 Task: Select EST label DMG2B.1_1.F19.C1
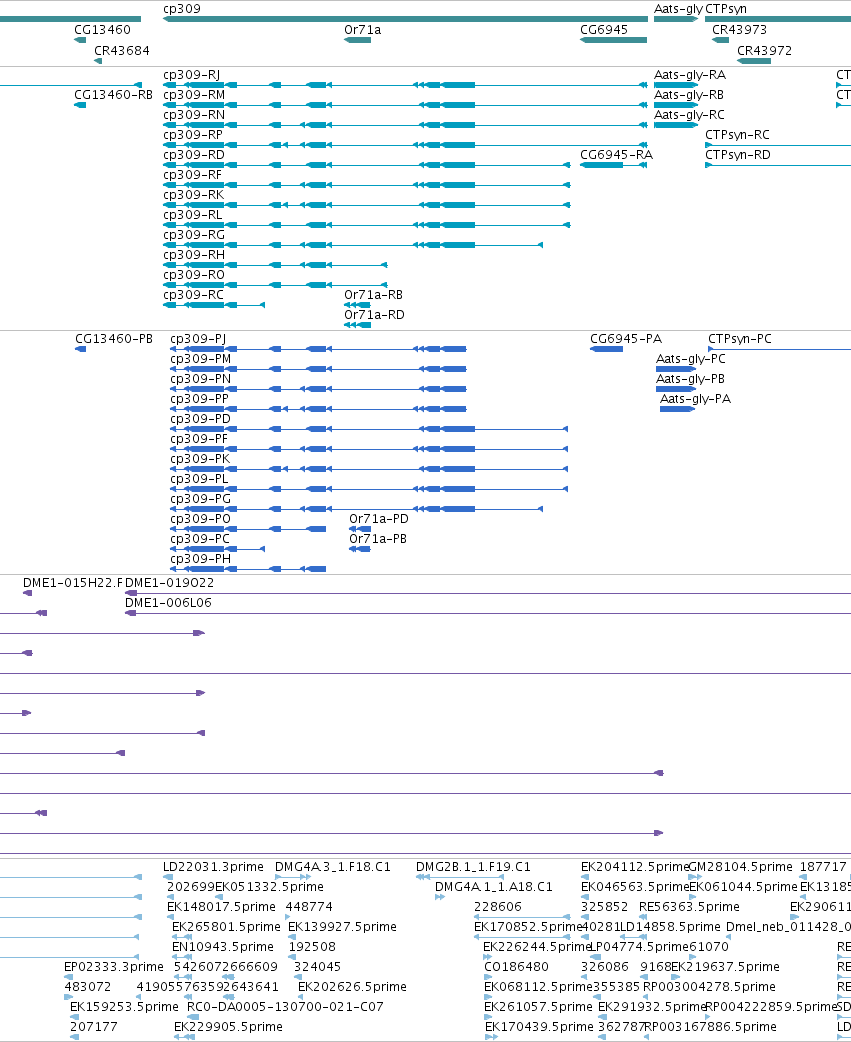pos(473,867)
